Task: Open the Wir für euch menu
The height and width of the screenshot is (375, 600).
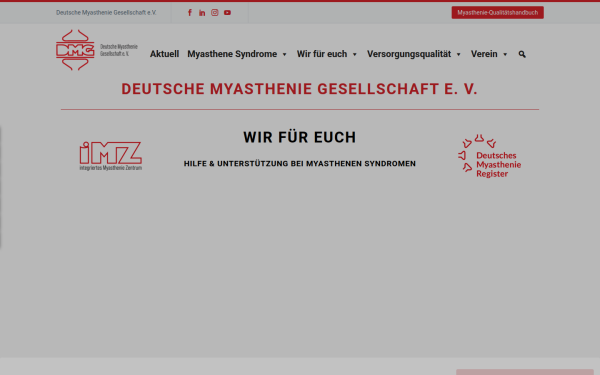Action: pyautogui.click(x=322, y=54)
